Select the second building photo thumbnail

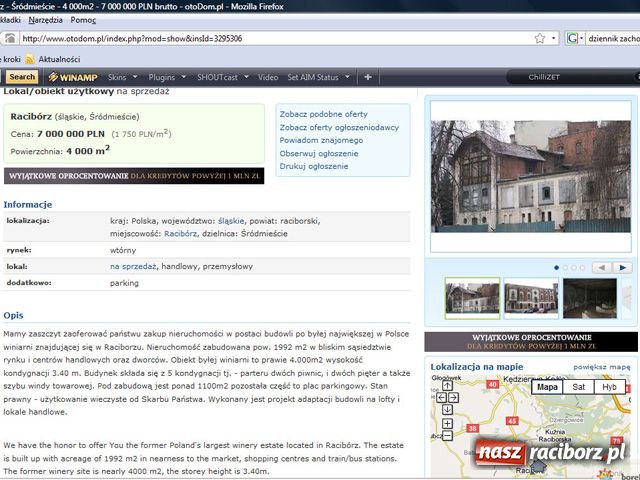(531, 298)
